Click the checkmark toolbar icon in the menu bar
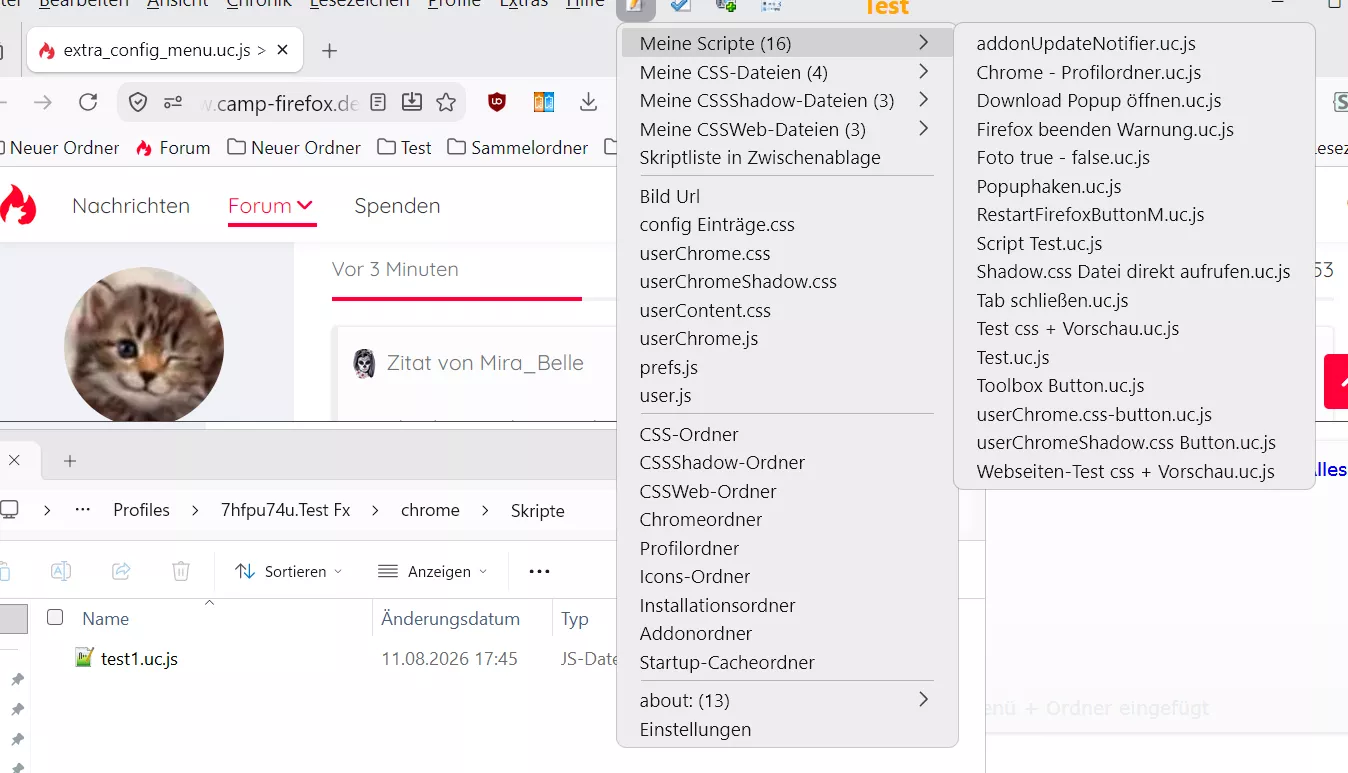 click(681, 7)
